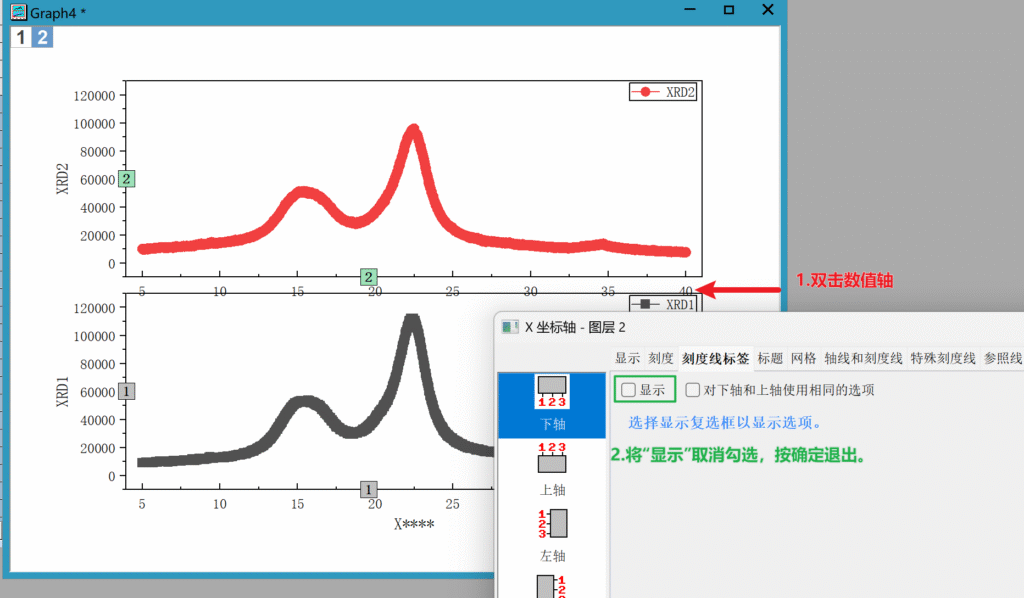This screenshot has width=1024, height=598.
Task: Select the 左轴 (left axis) icon
Action: pos(552,524)
